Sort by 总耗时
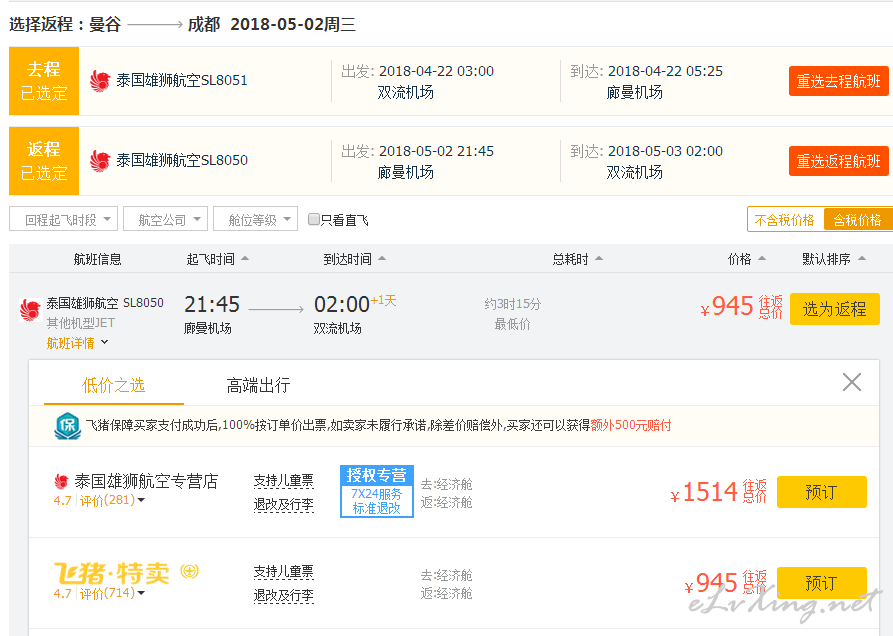The width and height of the screenshot is (893, 636). 577,259
